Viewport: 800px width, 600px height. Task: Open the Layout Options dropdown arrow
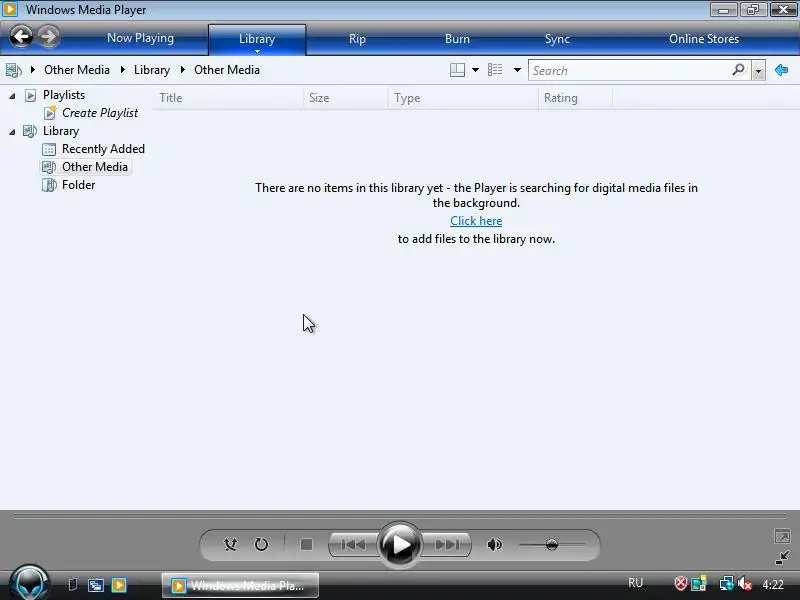(475, 70)
